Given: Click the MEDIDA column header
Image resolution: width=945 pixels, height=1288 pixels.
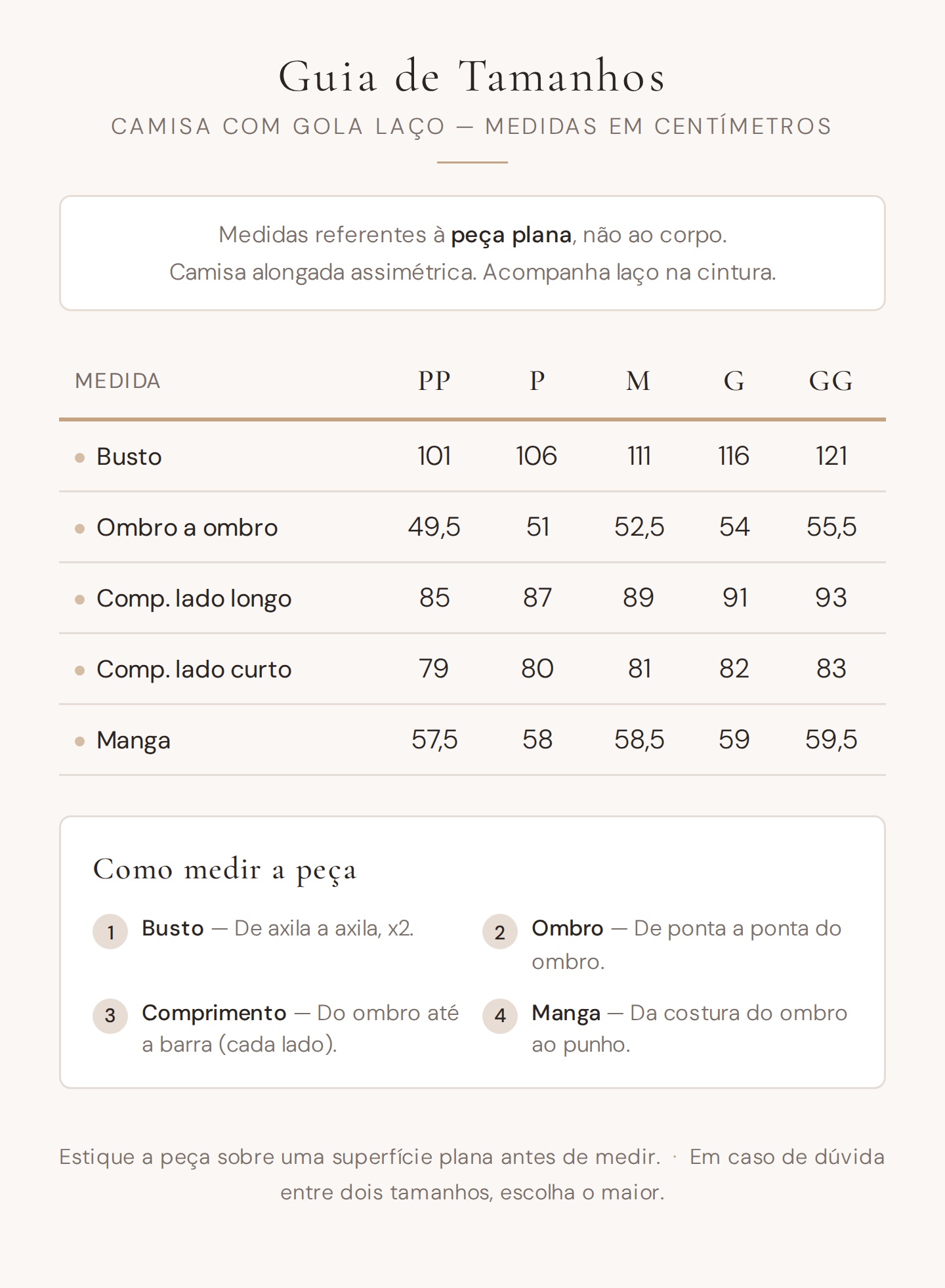Looking at the screenshot, I should point(118,381).
